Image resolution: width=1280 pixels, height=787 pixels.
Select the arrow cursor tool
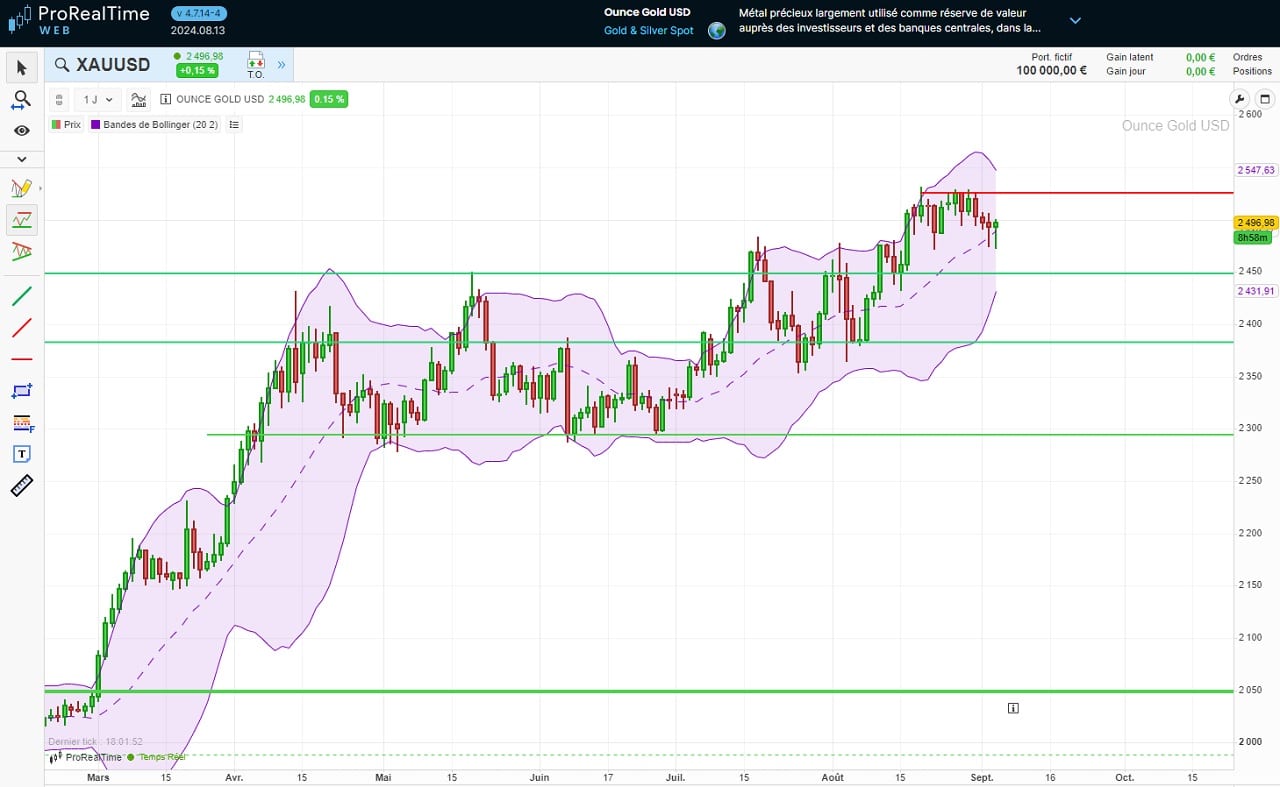[22, 68]
